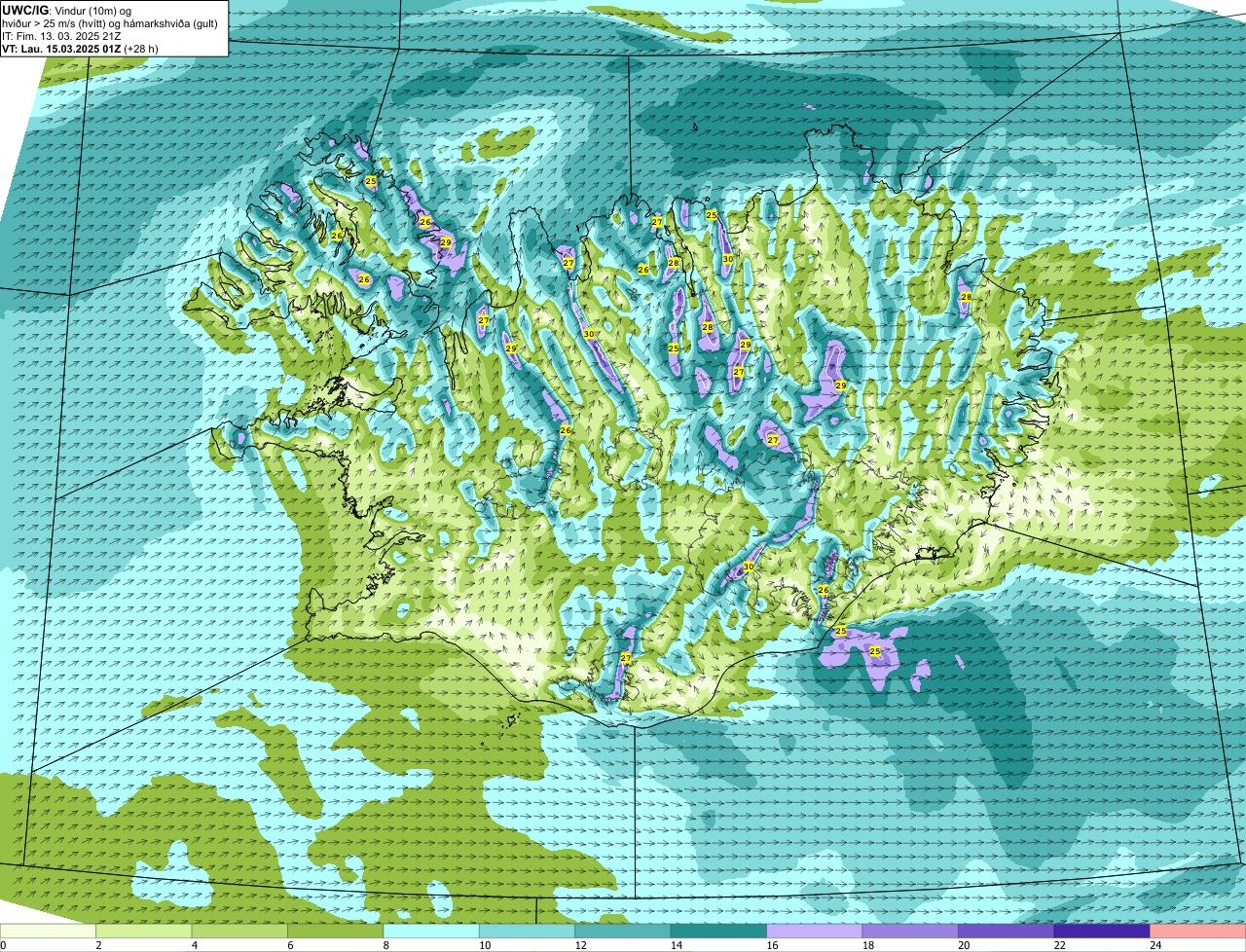The image size is (1246, 952).
Task: Click the title text "UWC/IG: Vindur (10m) og"
Action: (x=67, y=11)
